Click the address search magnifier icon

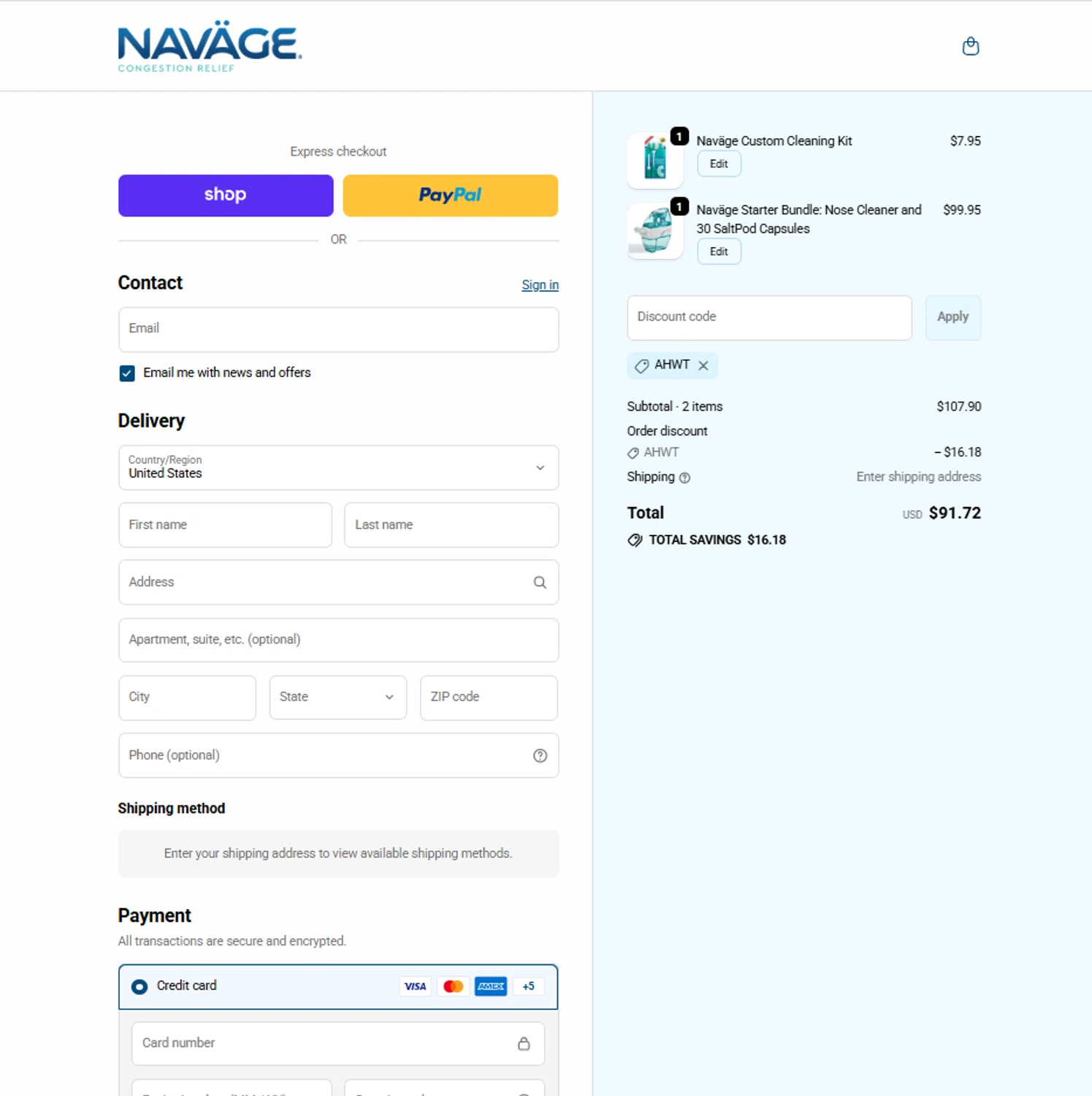[540, 582]
